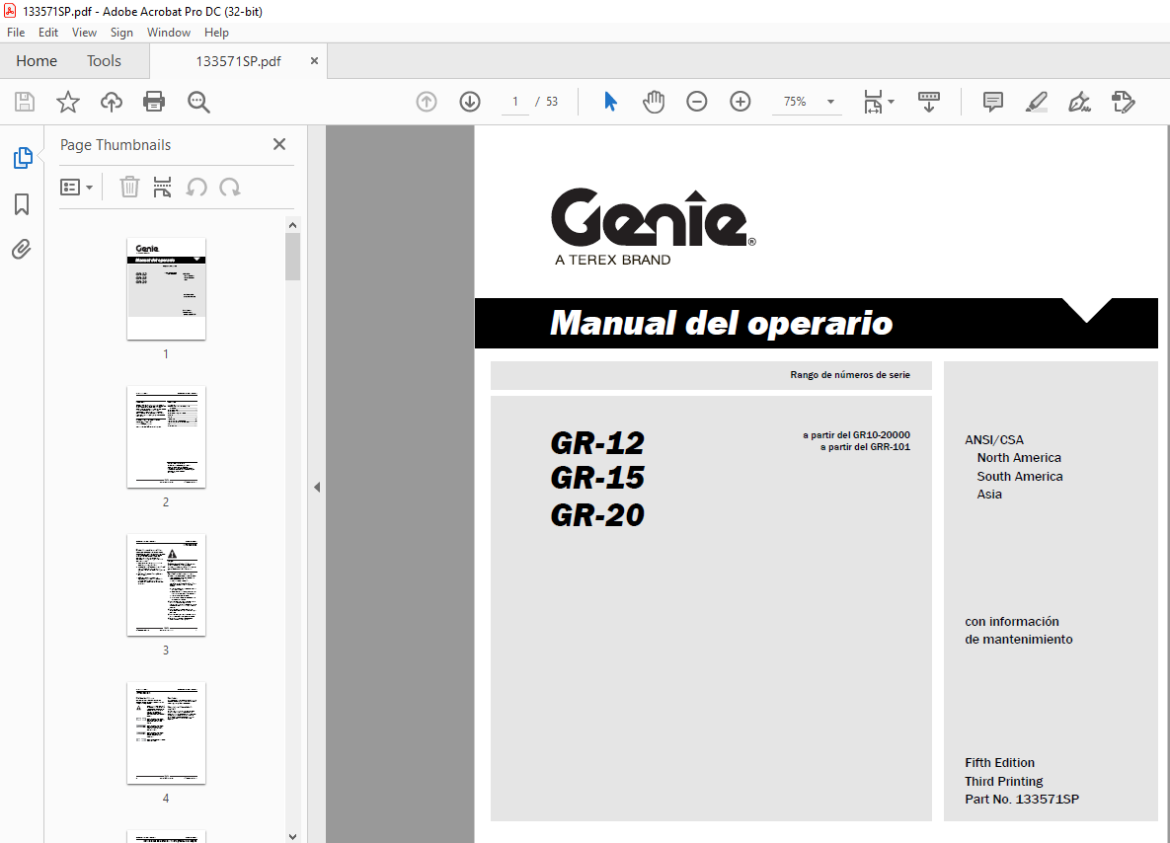
Task: Open the Edit menu
Action: [48, 32]
